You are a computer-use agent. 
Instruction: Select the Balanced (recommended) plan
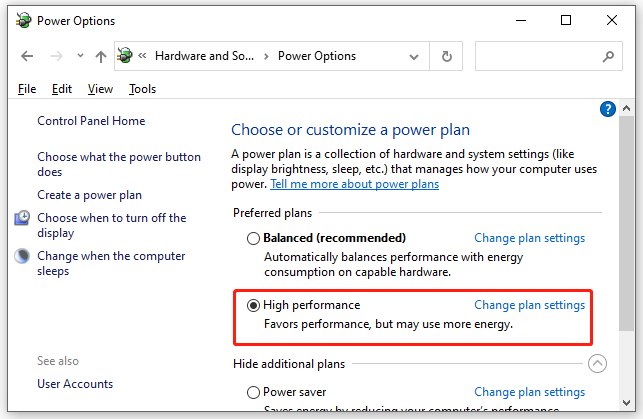coord(253,238)
